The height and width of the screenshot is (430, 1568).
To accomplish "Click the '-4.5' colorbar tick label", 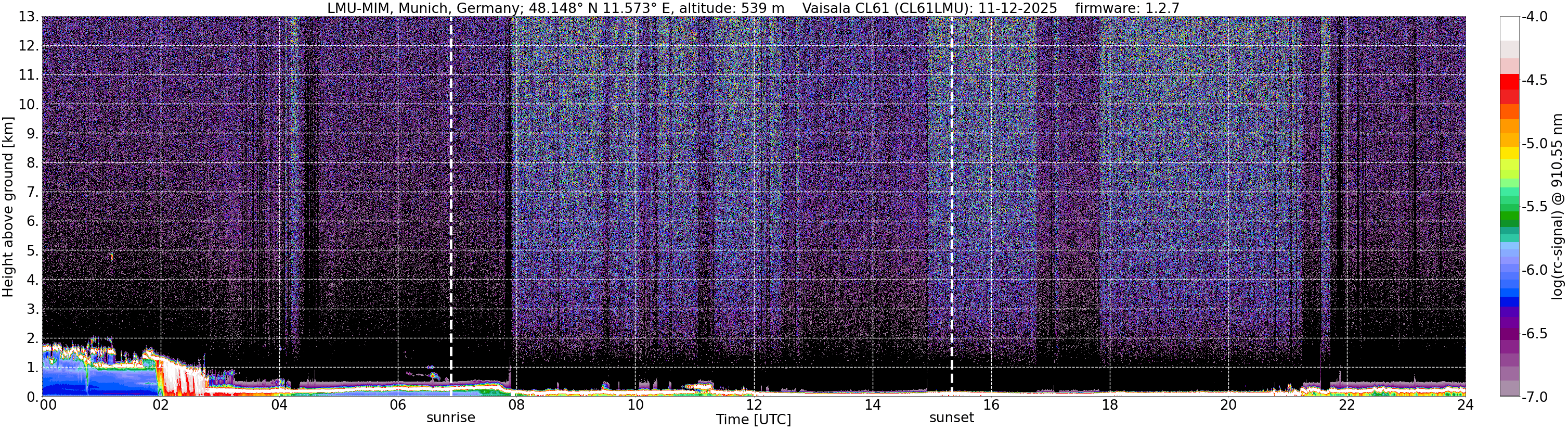I will pyautogui.click(x=1534, y=80).
